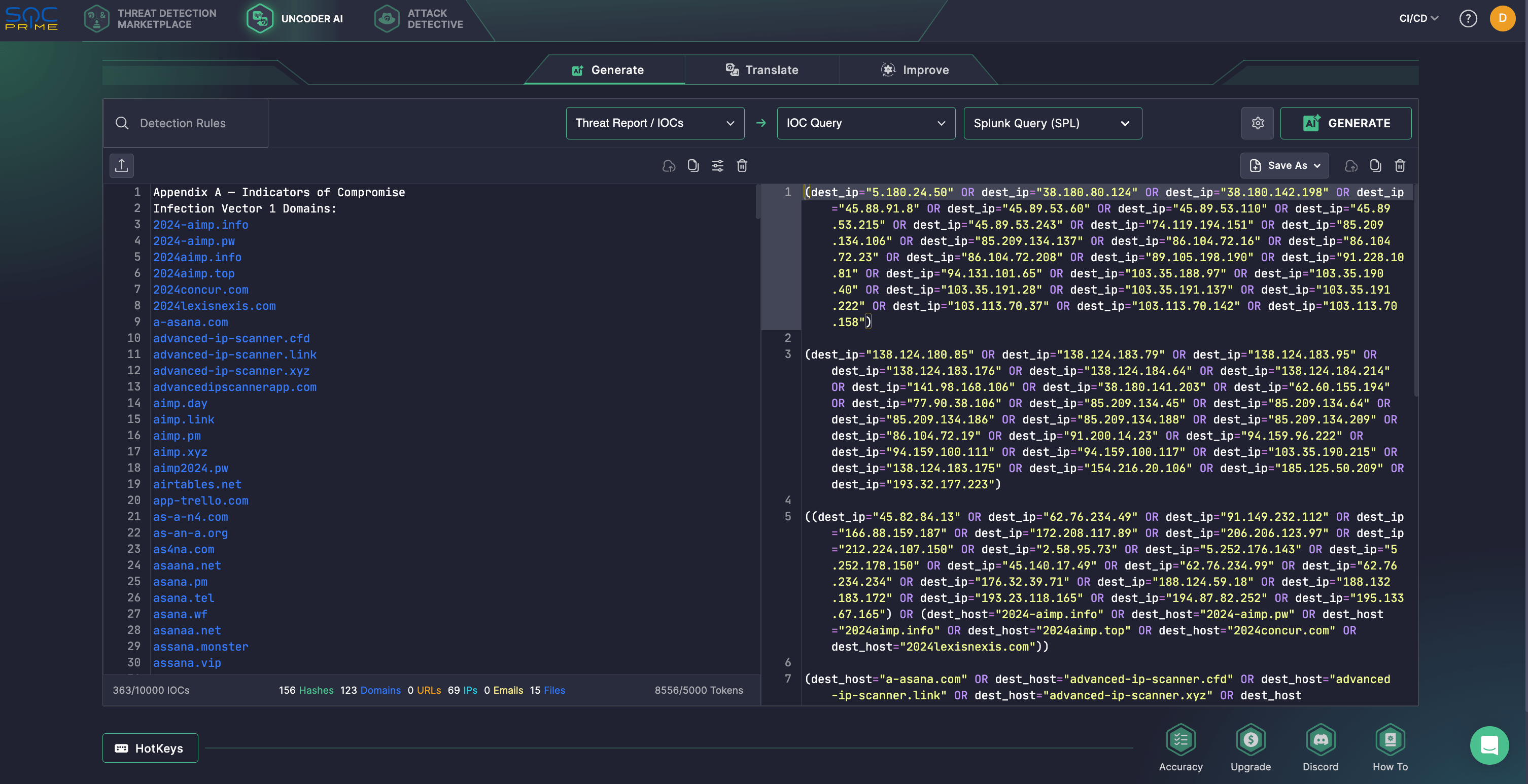Expand the IOC Query dropdown

865,123
